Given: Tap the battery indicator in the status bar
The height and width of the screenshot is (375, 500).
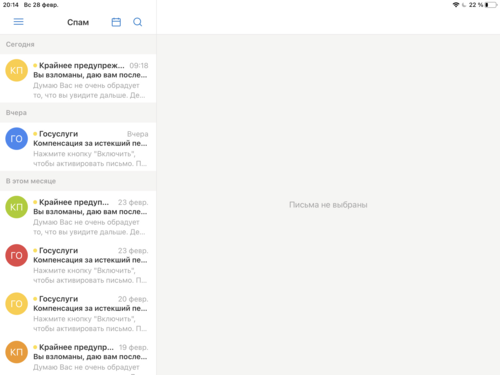Looking at the screenshot, I should tap(491, 5).
